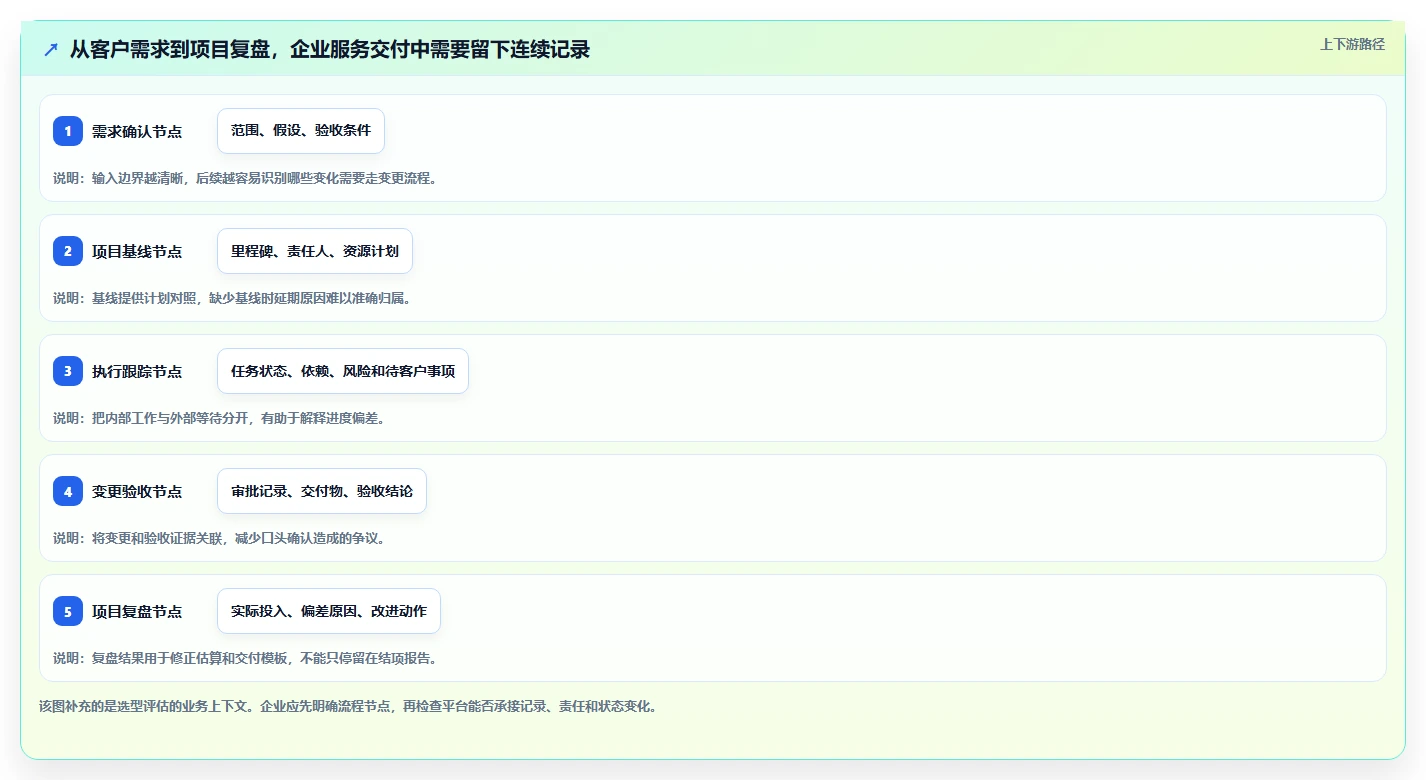The width and height of the screenshot is (1426, 780).
Task: Select the 实际投入、偏差原因、改进动作 chip
Action: (329, 611)
